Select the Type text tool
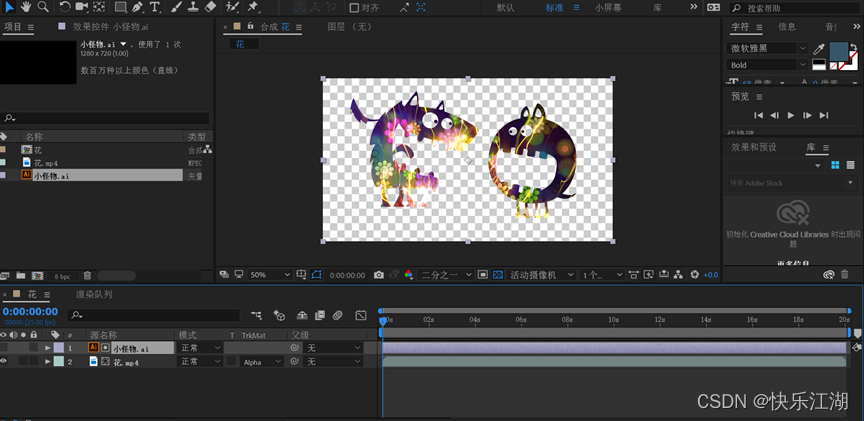This screenshot has width=864, height=421. tap(155, 7)
